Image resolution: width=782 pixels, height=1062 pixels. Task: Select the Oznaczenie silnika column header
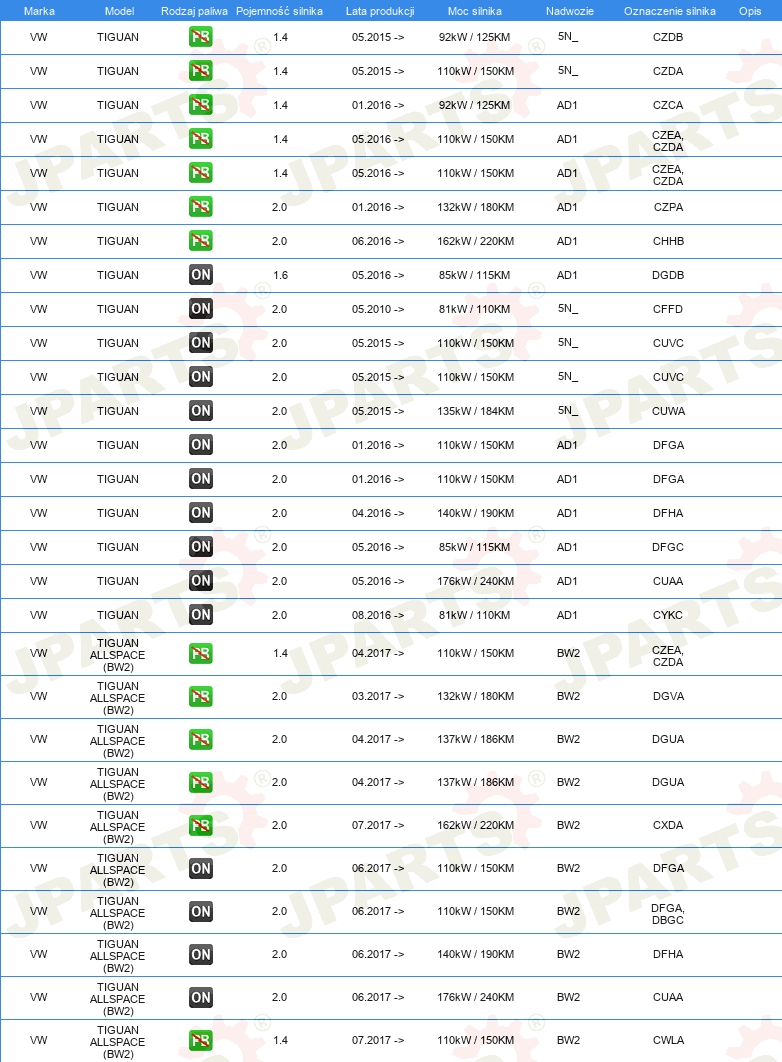(x=670, y=11)
